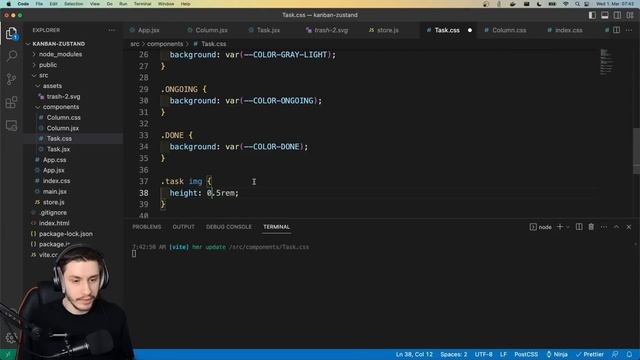Click components in the breadcrumb path
640x360 pixels.
pos(165,44)
